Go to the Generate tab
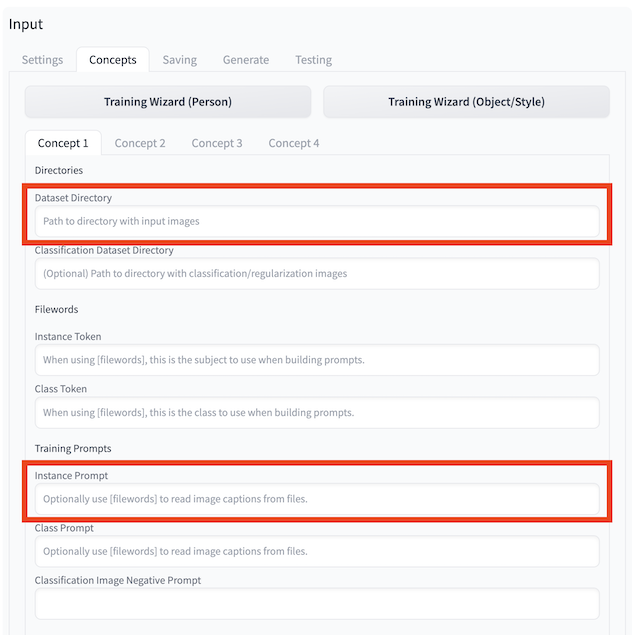 point(246,60)
